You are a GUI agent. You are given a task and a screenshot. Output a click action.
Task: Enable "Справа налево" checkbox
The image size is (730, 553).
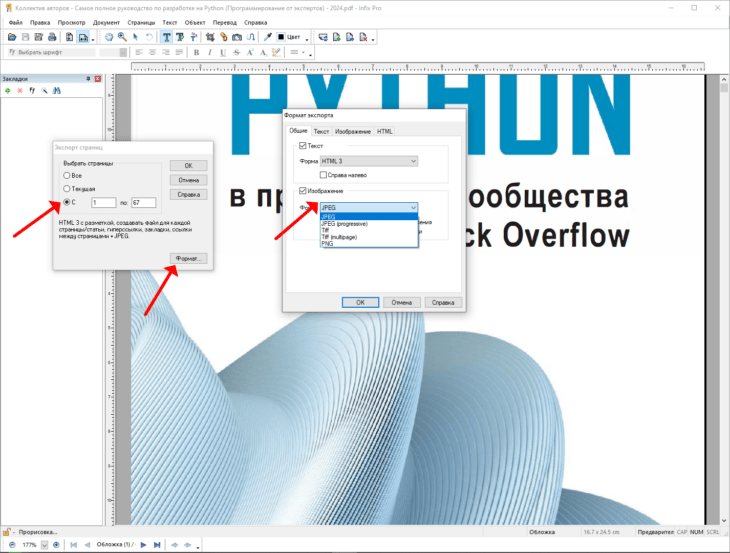point(323,175)
